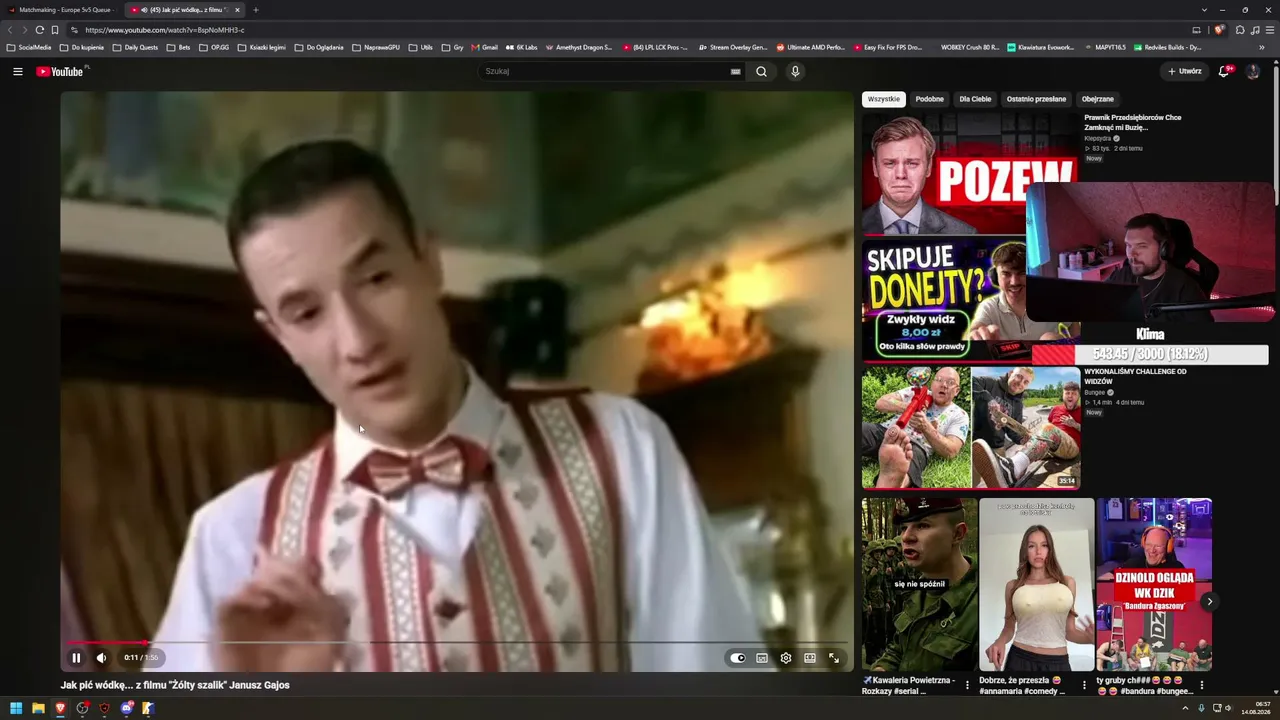Image resolution: width=1280 pixels, height=720 pixels.
Task: Open the challenge video thumbnail with 35:14 duration
Action: click(971, 427)
